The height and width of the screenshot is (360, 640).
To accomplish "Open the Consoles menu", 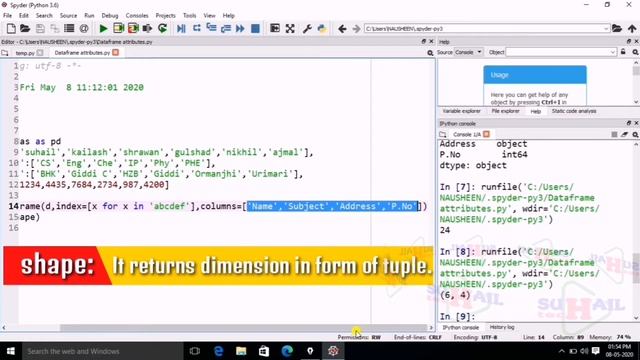I will pos(137,16).
